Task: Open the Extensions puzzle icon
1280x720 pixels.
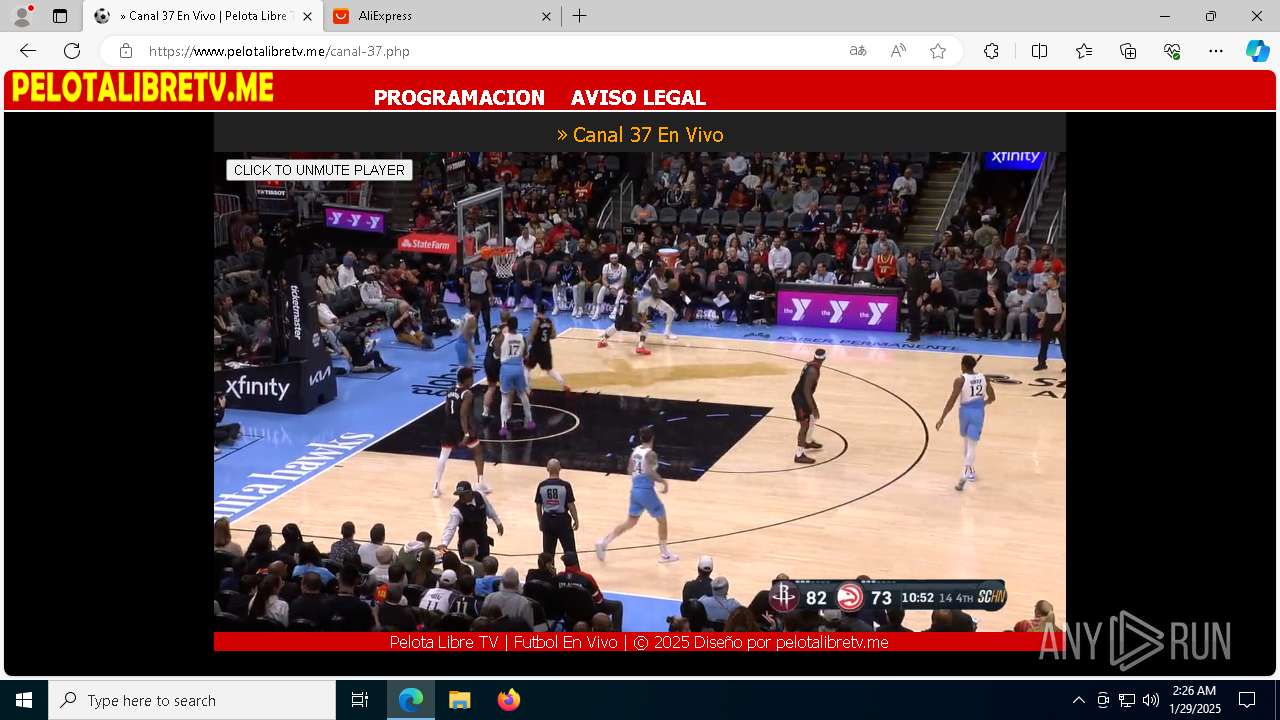Action: pyautogui.click(x=991, y=51)
